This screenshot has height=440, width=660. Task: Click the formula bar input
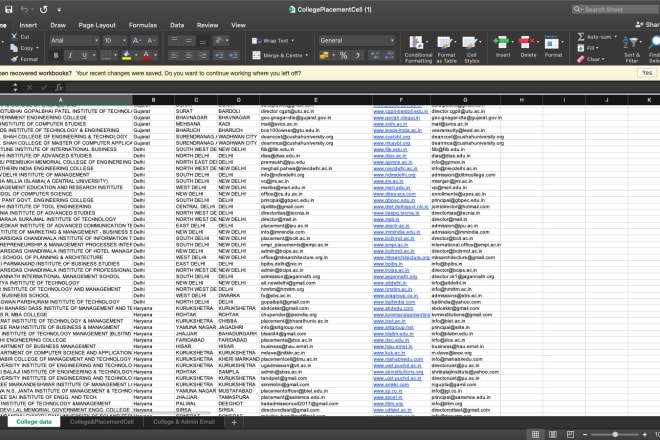[362, 87]
